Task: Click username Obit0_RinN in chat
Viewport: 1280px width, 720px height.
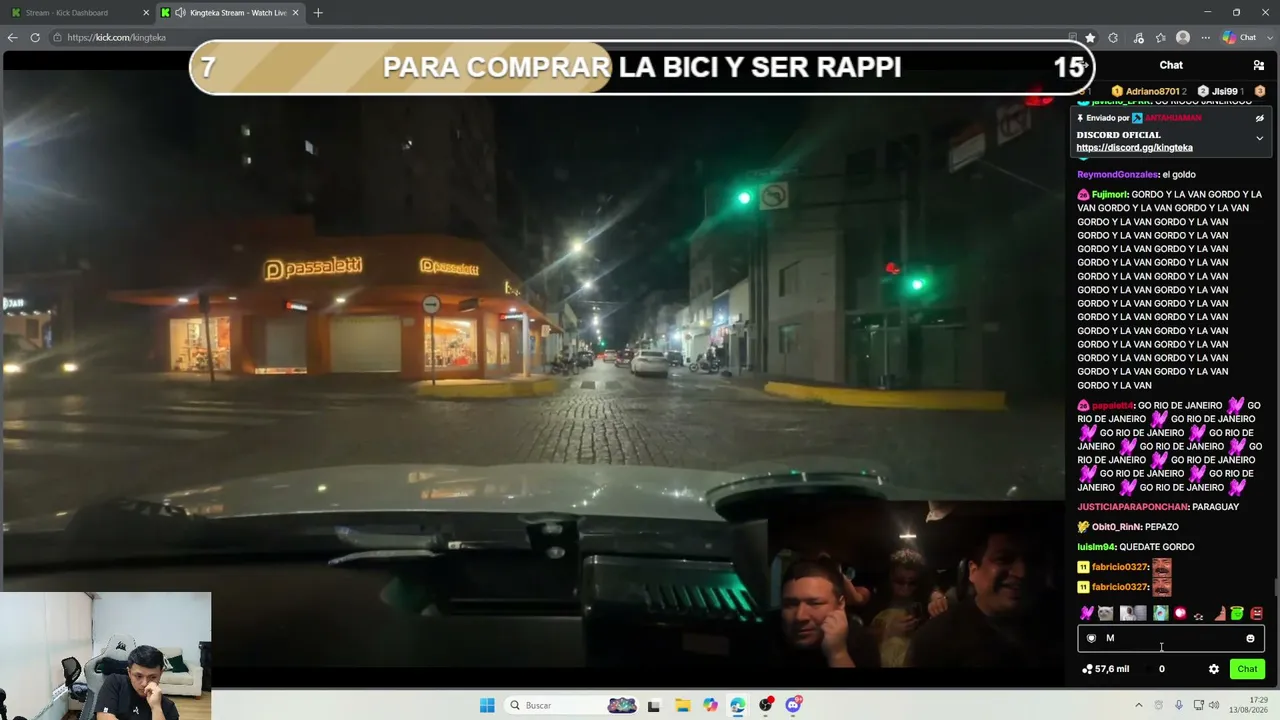Action: click(x=1117, y=527)
